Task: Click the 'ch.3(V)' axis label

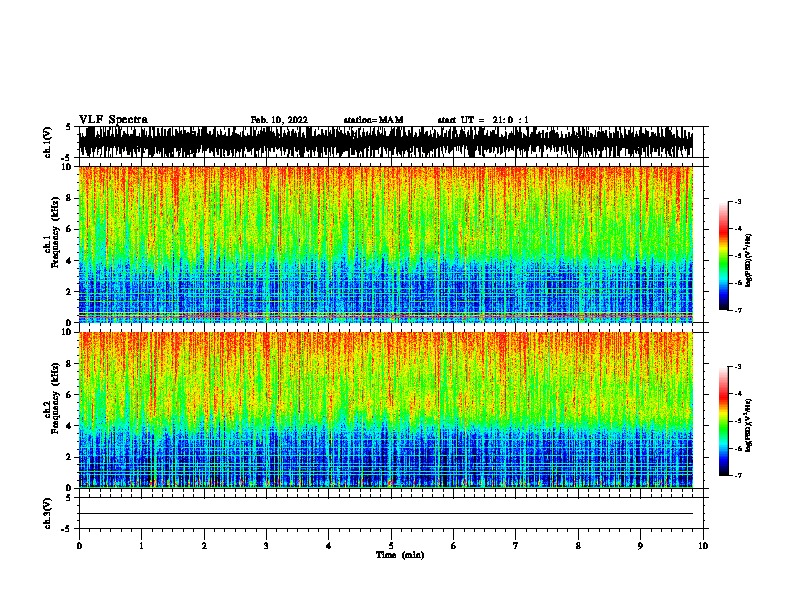Action: [48, 513]
